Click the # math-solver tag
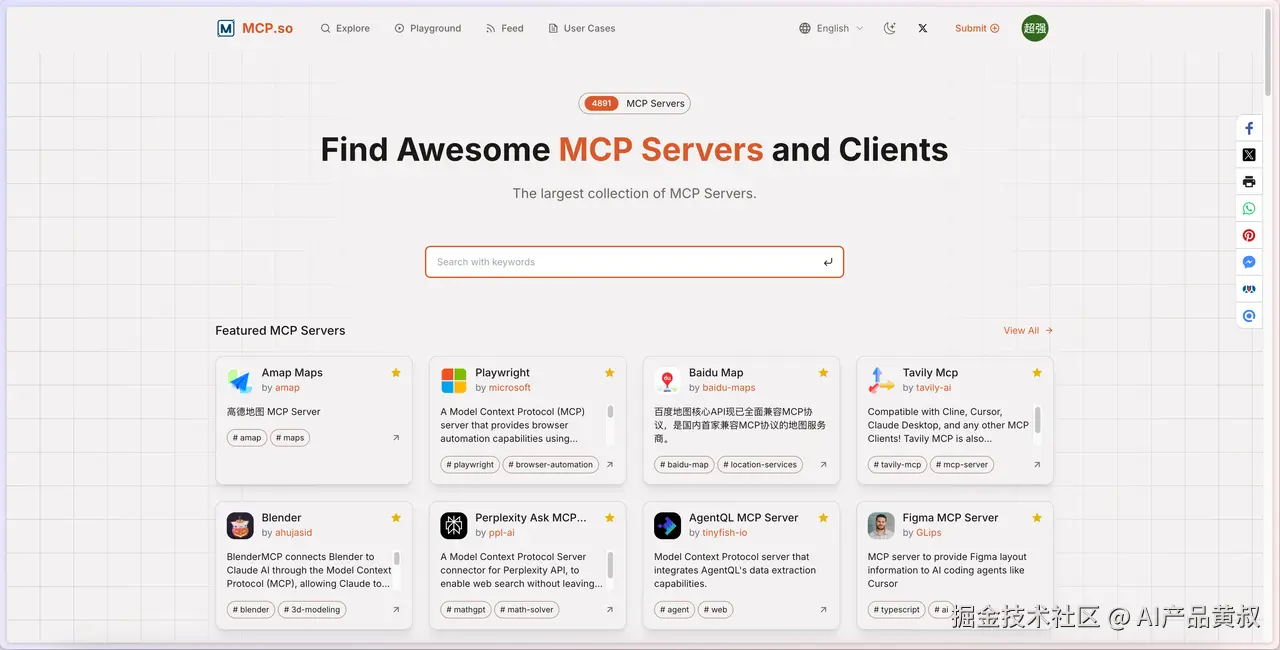The width and height of the screenshot is (1280, 650). tap(527, 609)
